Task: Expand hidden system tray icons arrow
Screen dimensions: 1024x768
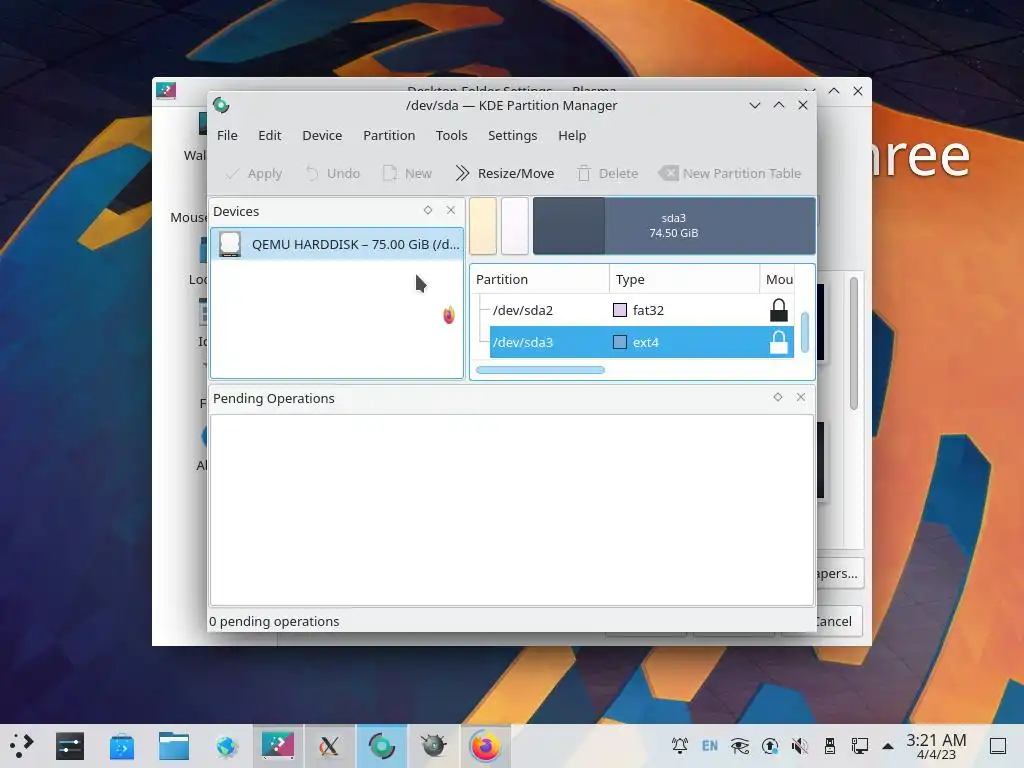Action: pos(888,746)
